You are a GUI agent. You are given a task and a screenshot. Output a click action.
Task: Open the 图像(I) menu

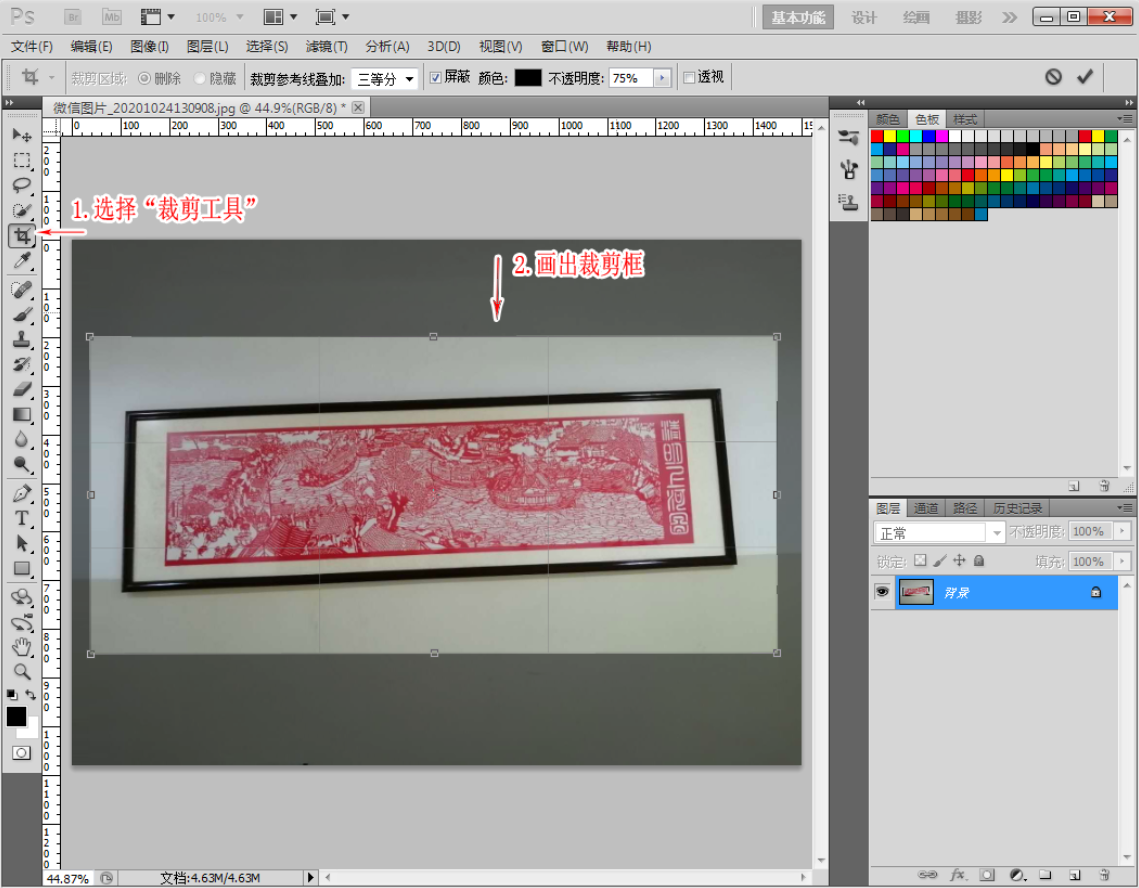149,47
